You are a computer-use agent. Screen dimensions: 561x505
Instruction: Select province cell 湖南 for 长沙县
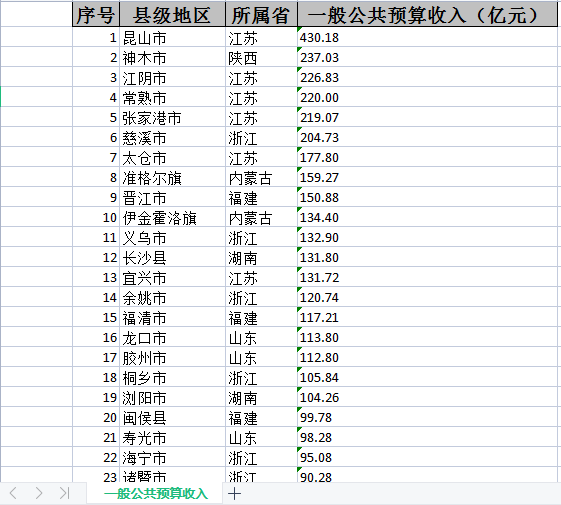(x=262, y=258)
